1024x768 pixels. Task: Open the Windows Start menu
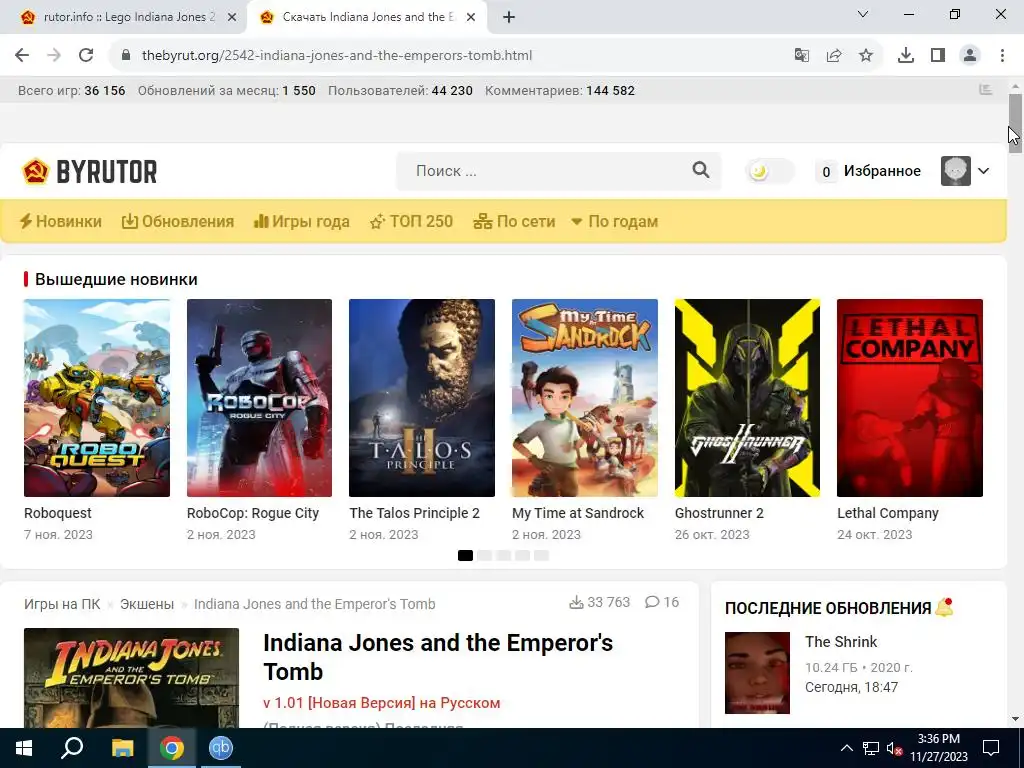(24, 748)
